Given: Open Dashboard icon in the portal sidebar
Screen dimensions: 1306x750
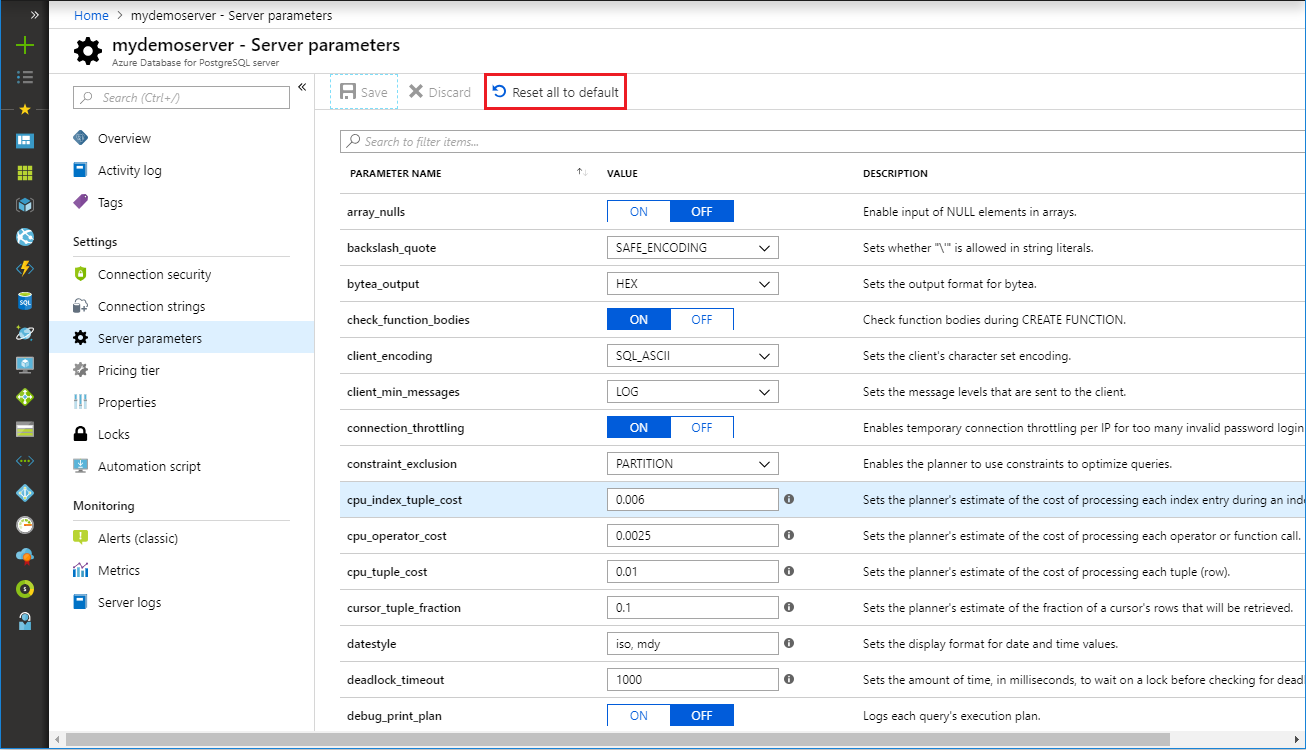Looking at the screenshot, I should 25,140.
